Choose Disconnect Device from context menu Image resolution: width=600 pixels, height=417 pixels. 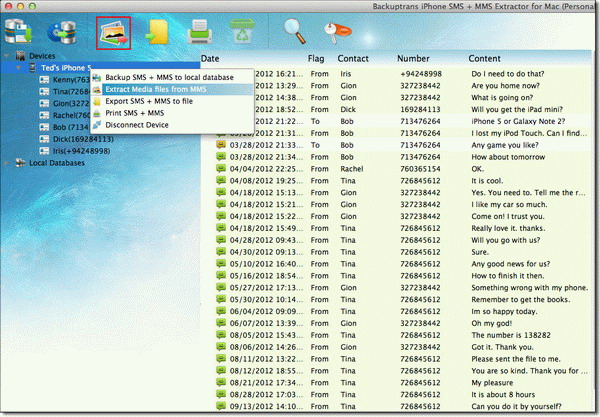click(172, 125)
